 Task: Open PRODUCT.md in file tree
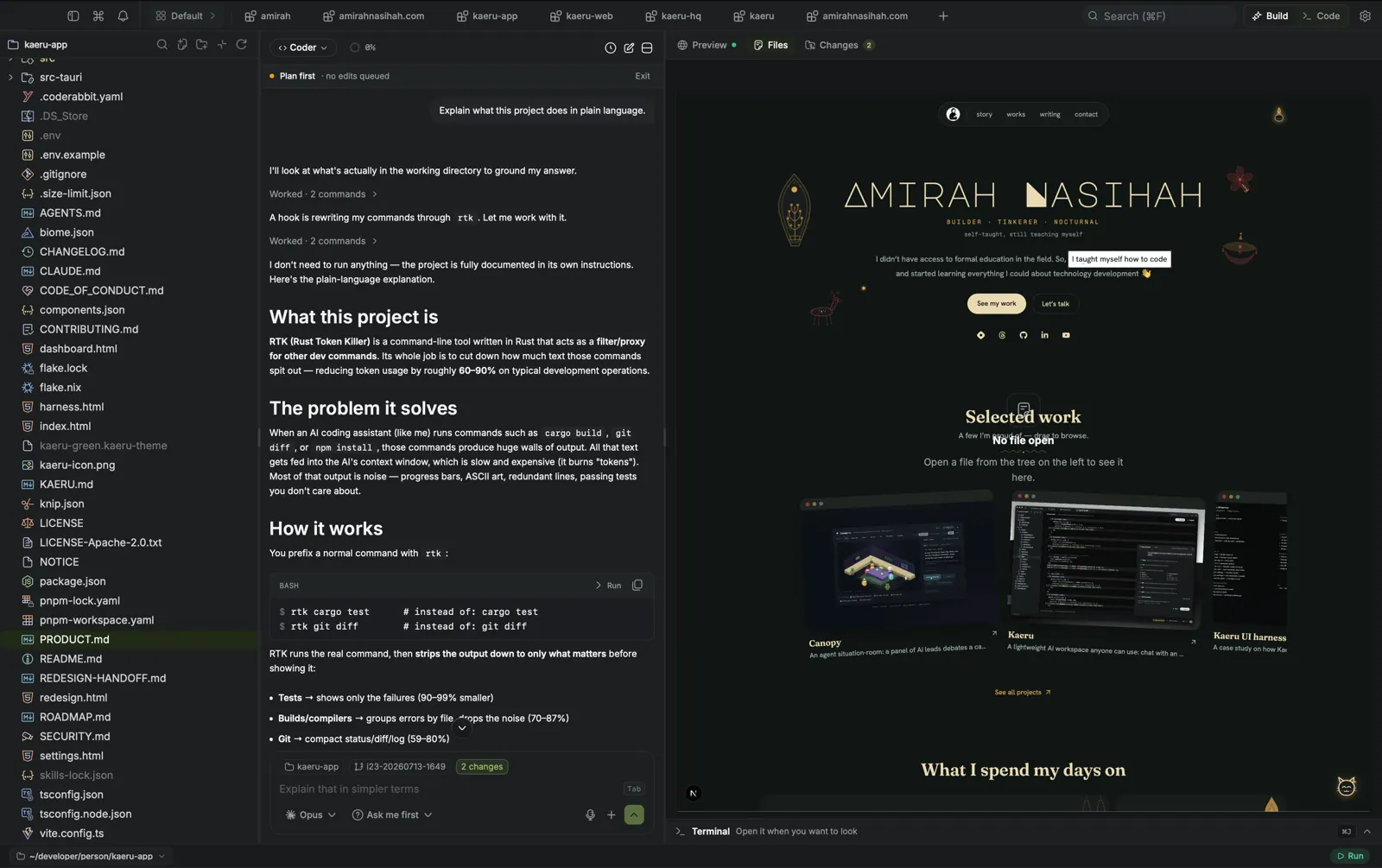tap(130, 639)
